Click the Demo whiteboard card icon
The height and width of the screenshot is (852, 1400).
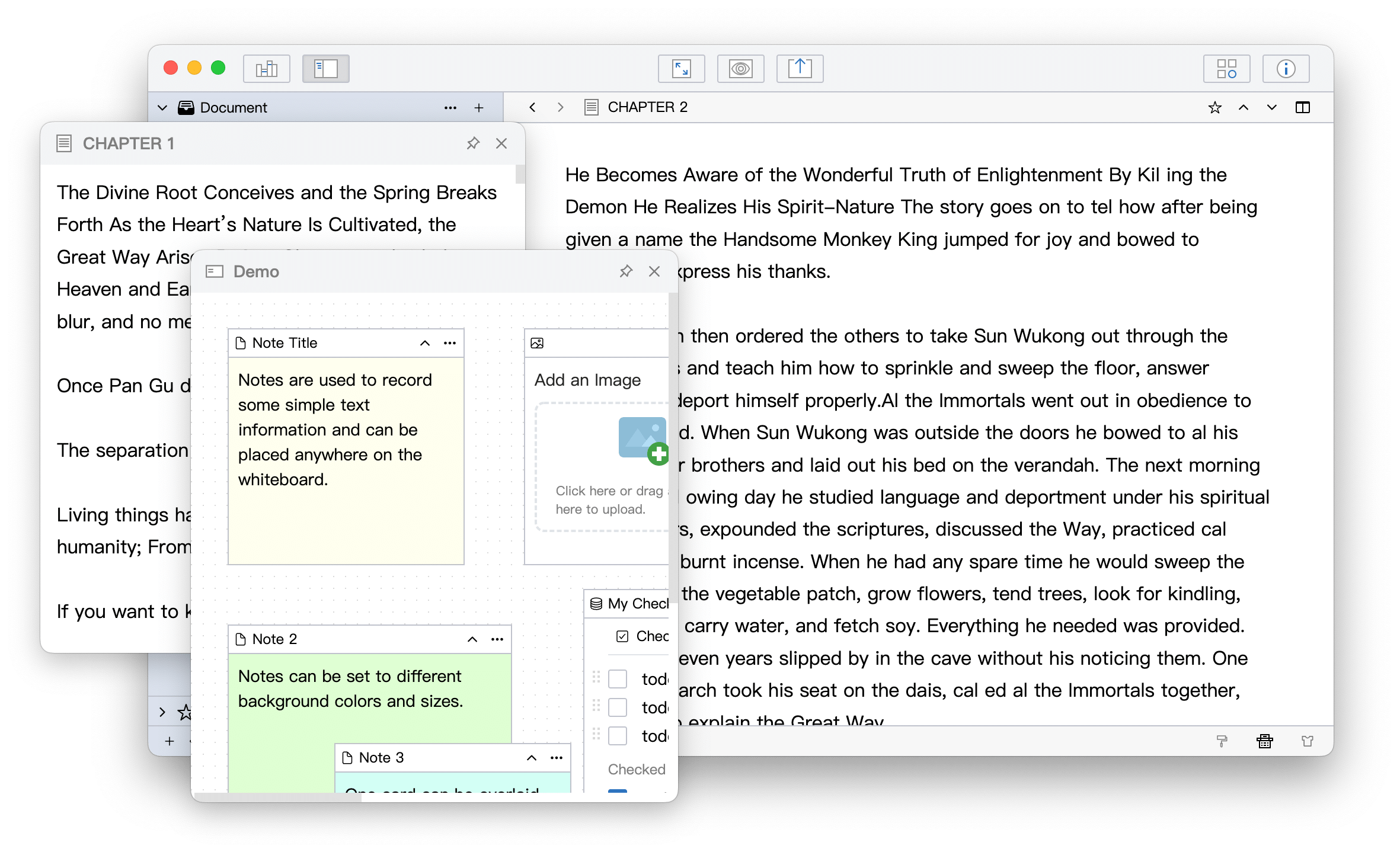pyautogui.click(x=215, y=271)
